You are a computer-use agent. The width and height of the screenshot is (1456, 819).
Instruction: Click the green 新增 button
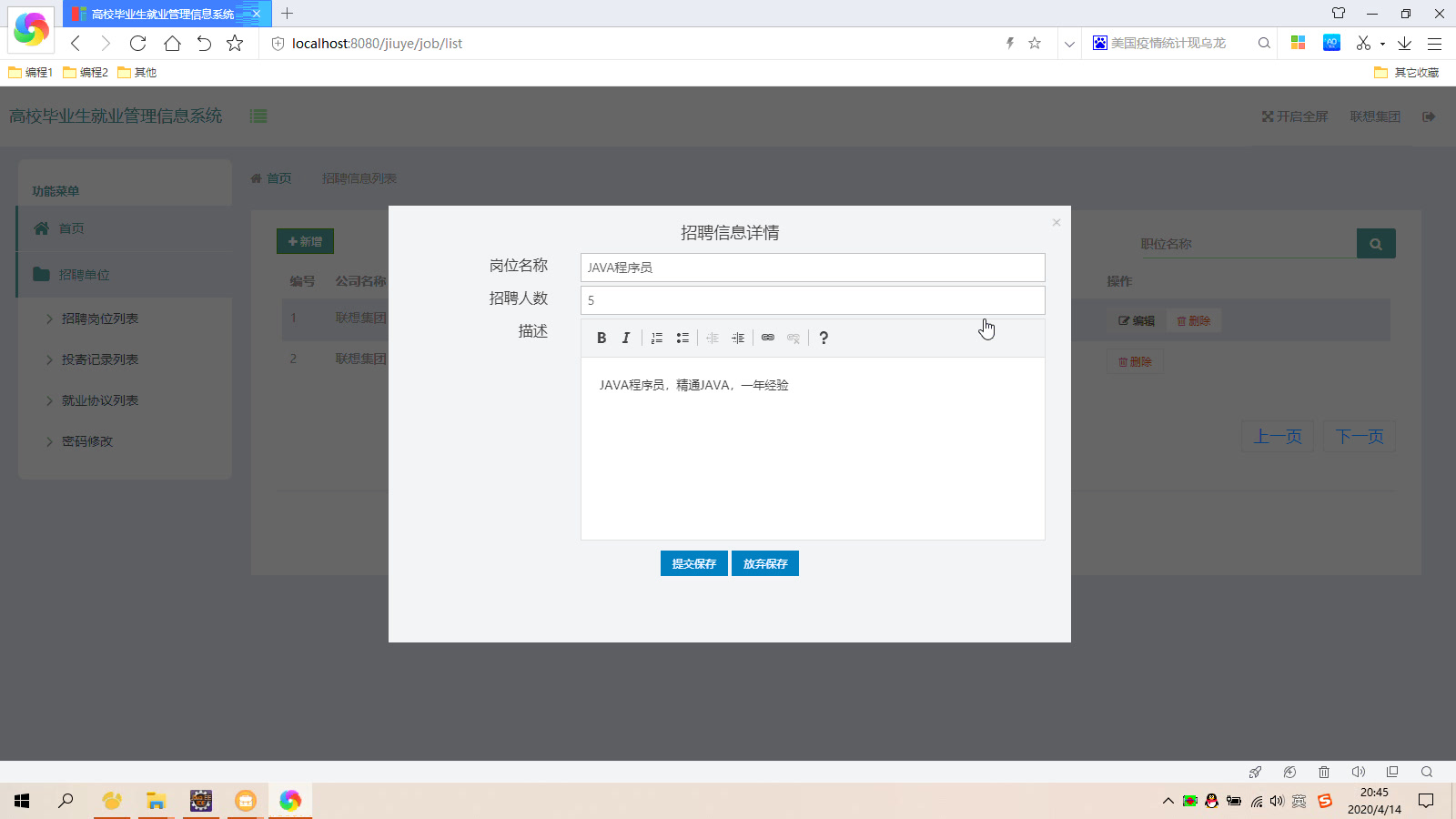point(305,241)
